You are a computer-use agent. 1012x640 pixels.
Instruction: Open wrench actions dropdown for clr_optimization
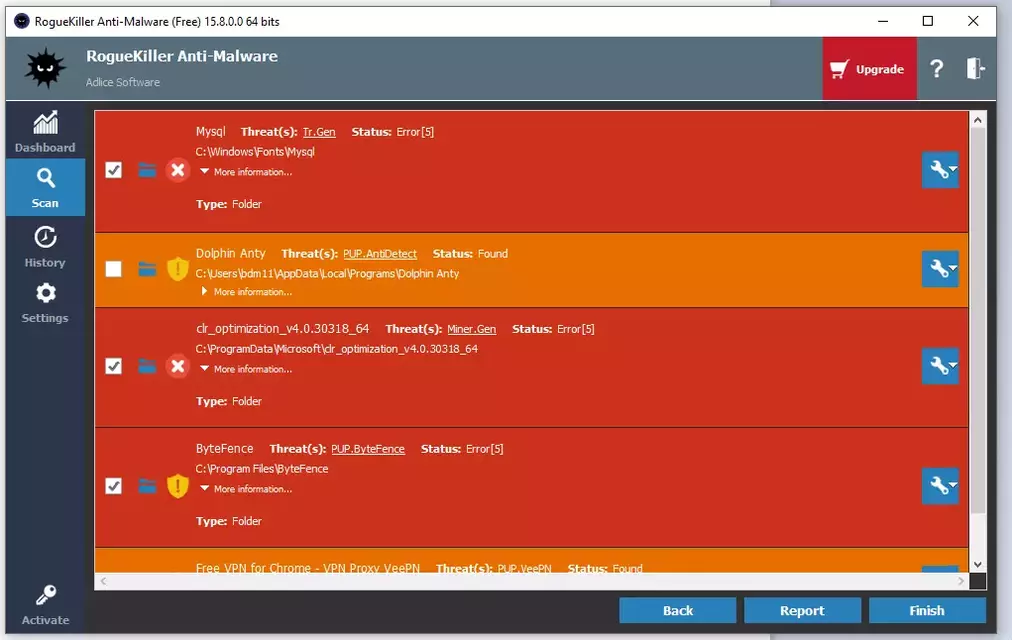tap(940, 366)
